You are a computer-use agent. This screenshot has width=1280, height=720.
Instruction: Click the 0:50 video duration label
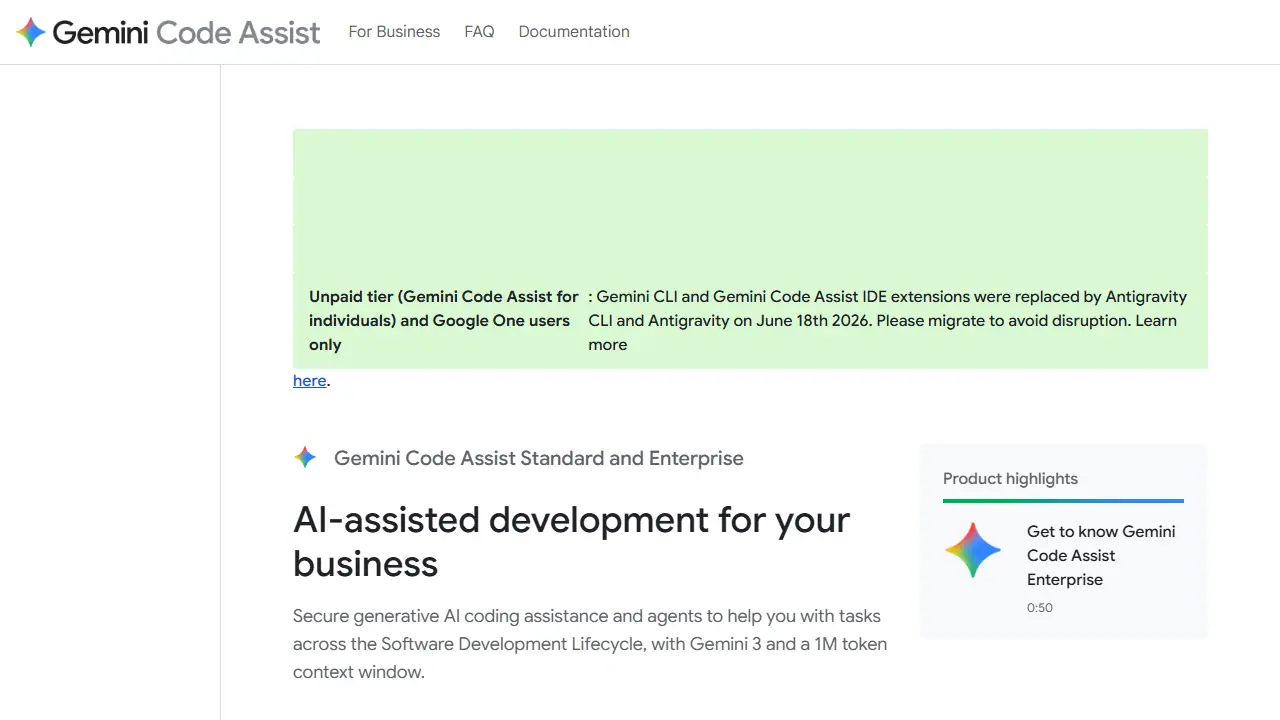[1039, 608]
